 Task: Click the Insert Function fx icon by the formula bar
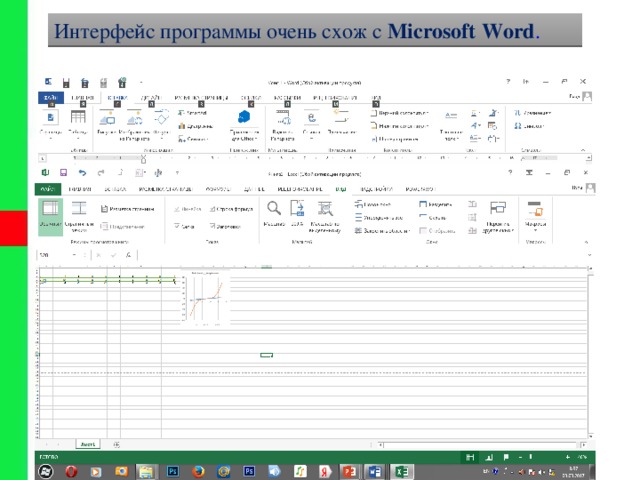128,255
